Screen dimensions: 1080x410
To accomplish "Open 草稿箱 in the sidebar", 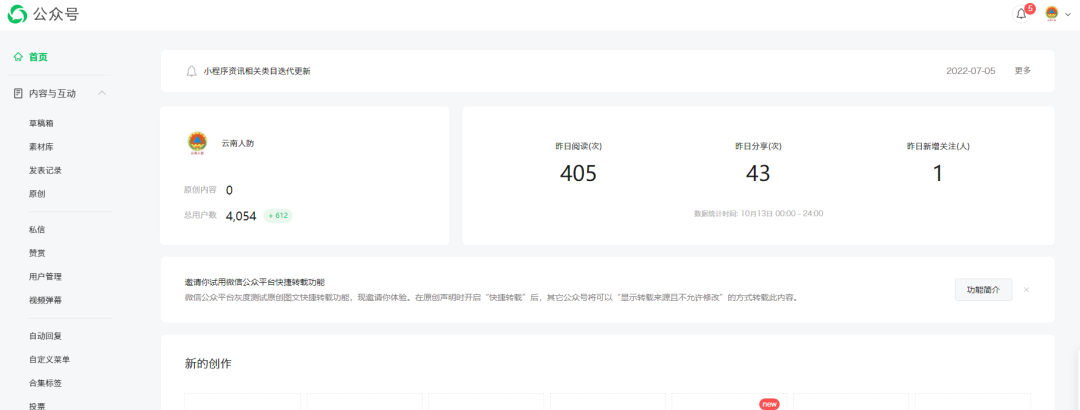I will pyautogui.click(x=41, y=123).
